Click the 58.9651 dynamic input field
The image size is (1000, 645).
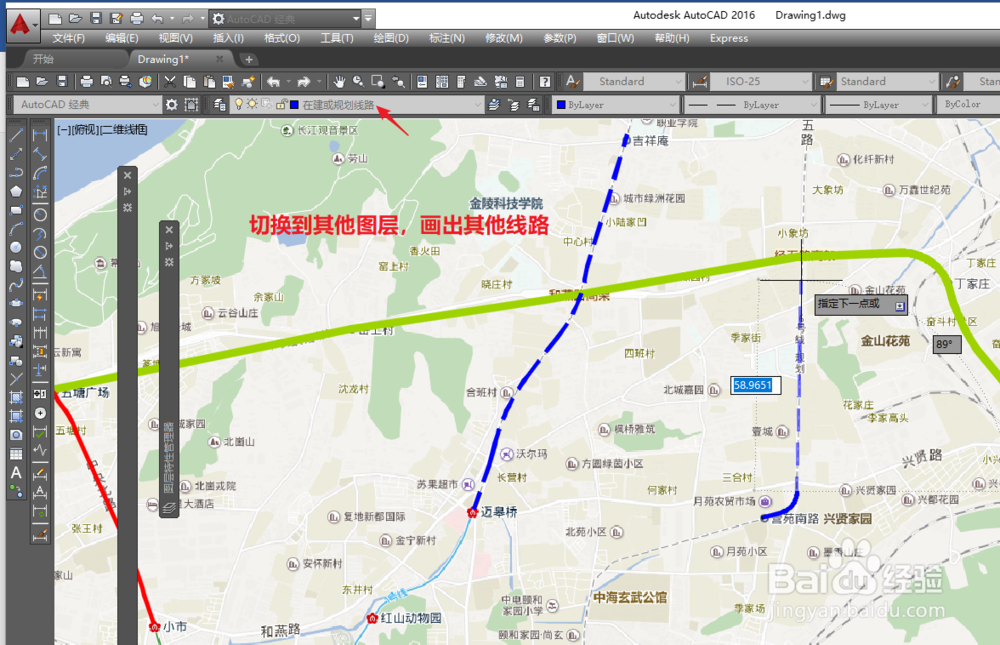[x=755, y=385]
